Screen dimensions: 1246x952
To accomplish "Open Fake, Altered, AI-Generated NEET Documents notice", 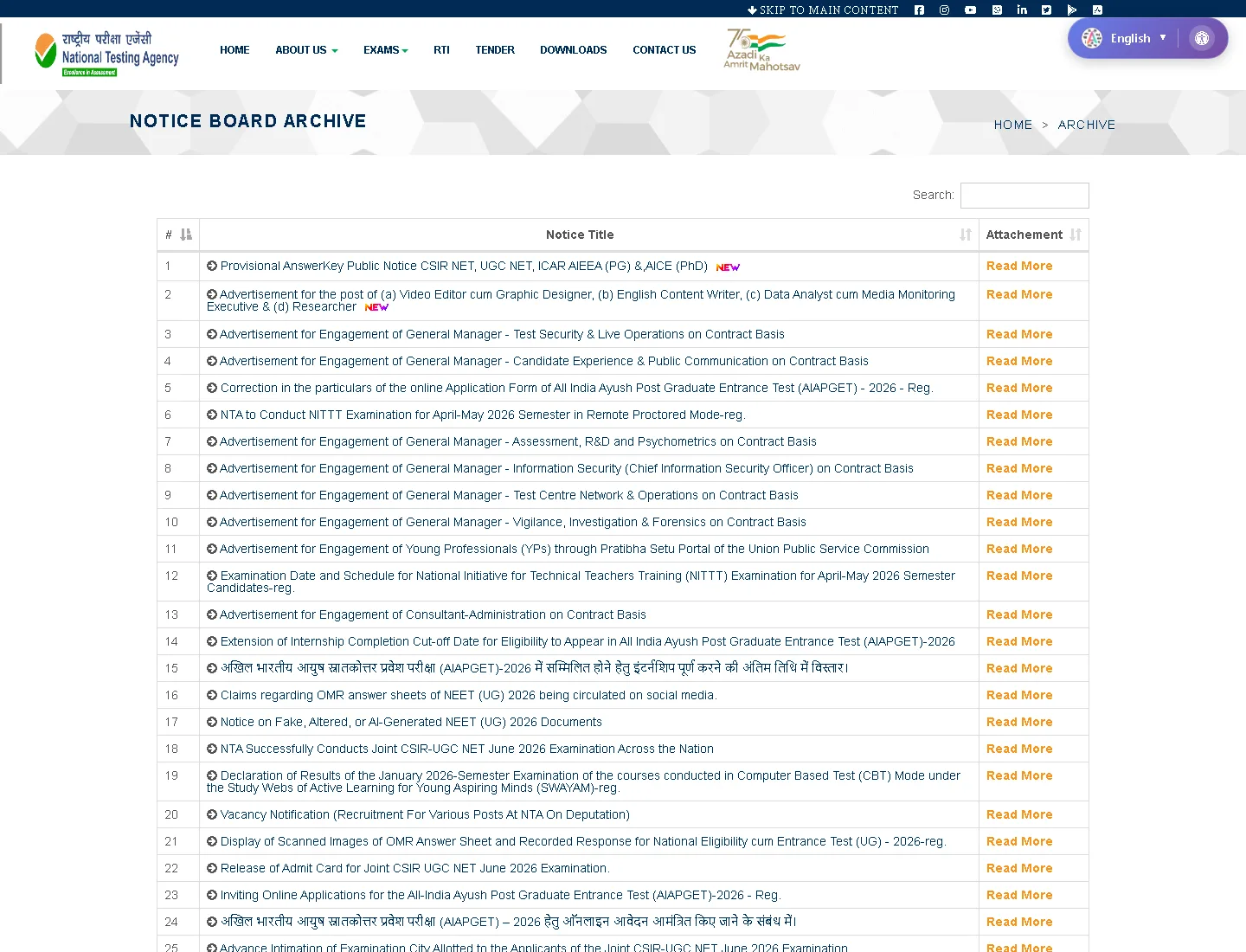I will tap(411, 723).
